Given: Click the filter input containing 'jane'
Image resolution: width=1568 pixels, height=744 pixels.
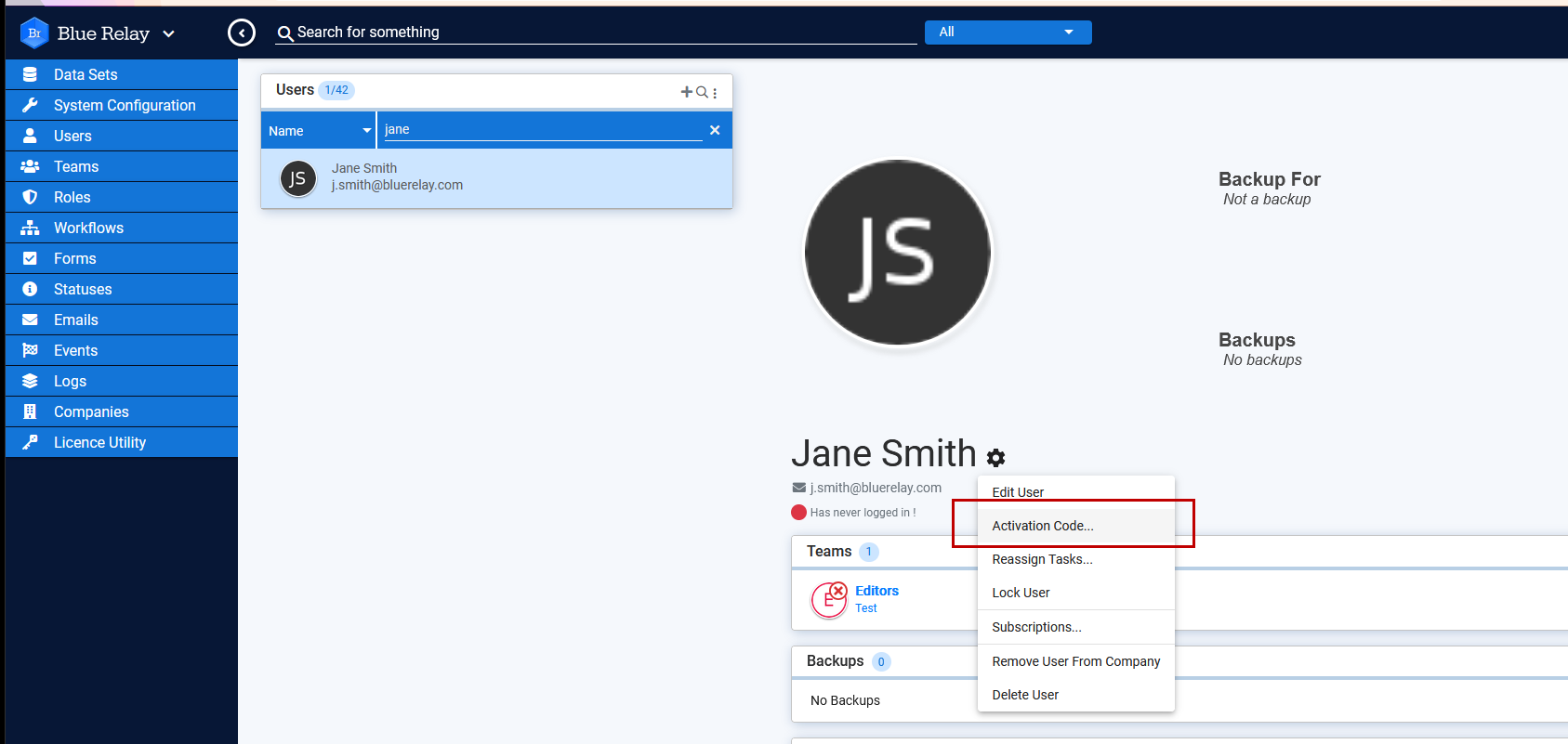Looking at the screenshot, I should click(543, 129).
